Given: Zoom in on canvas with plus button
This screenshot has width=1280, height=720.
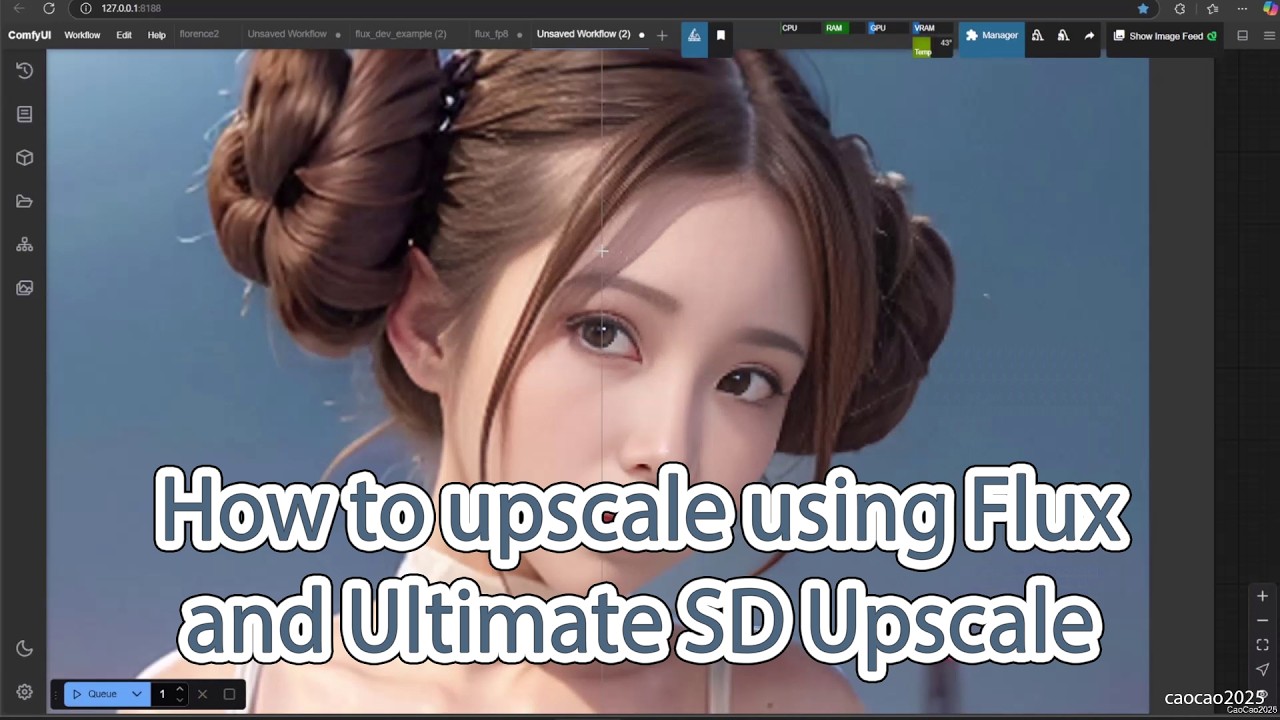Looking at the screenshot, I should coord(1262,596).
